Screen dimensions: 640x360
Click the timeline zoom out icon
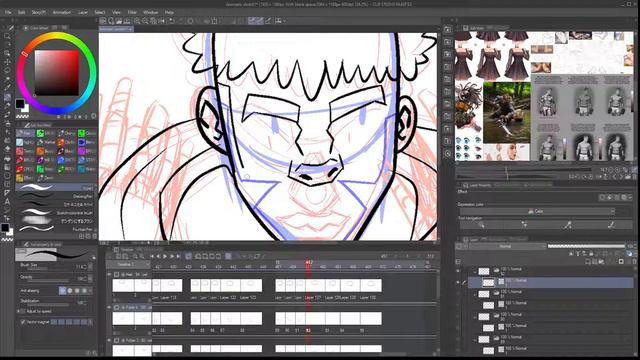142,256
